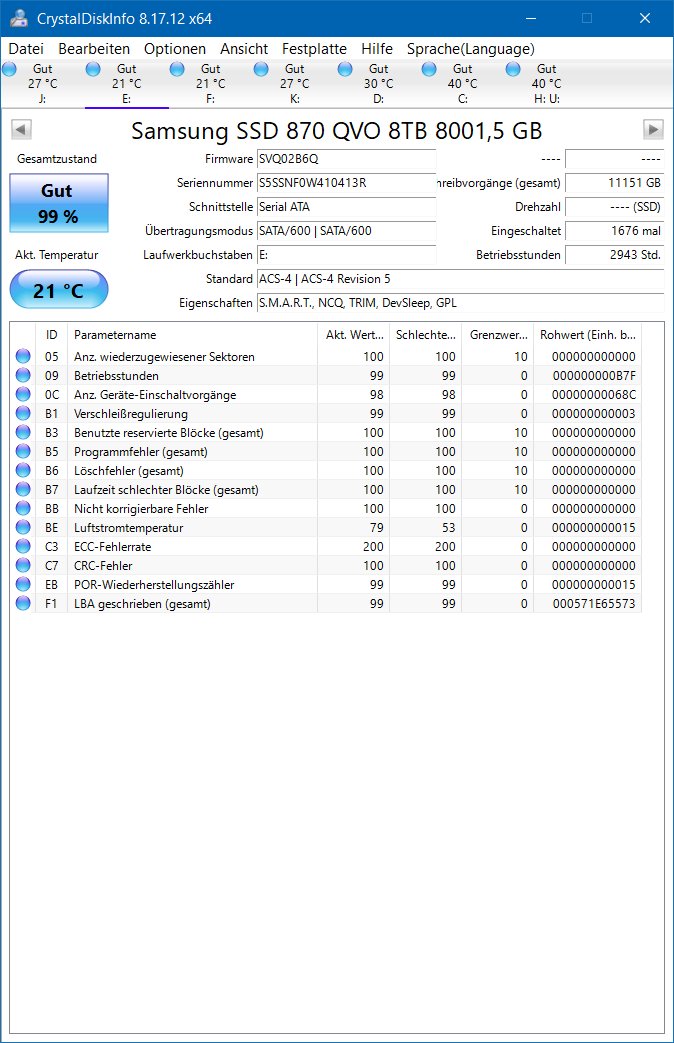Click the Firmware field SVQ02B6Q
674x1043 pixels.
click(x=346, y=159)
